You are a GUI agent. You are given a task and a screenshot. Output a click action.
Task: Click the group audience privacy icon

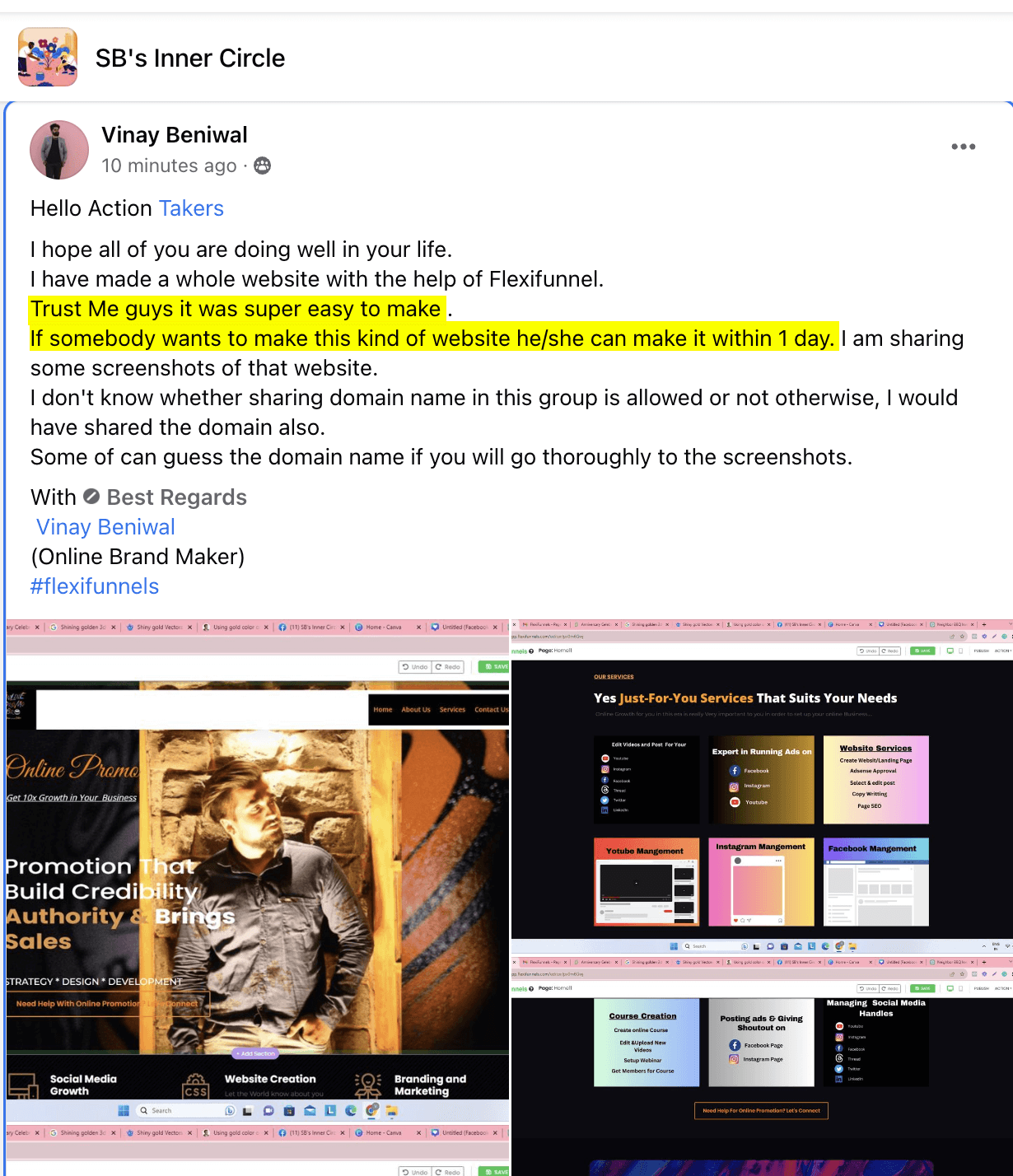coord(262,166)
